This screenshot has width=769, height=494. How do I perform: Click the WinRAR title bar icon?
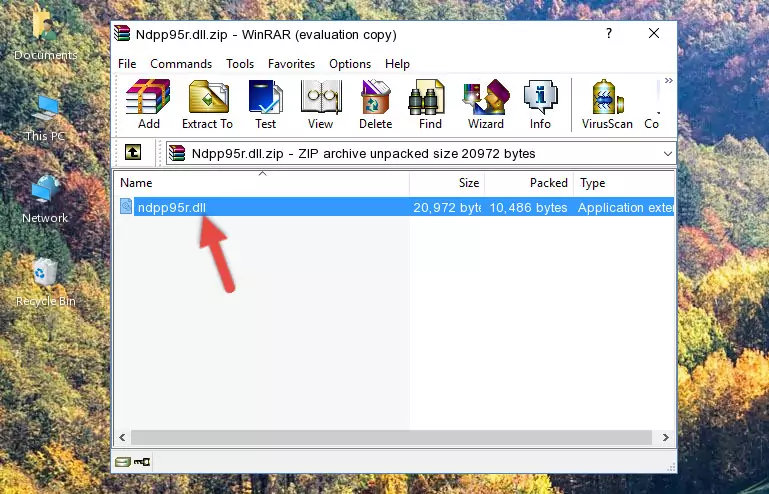122,33
